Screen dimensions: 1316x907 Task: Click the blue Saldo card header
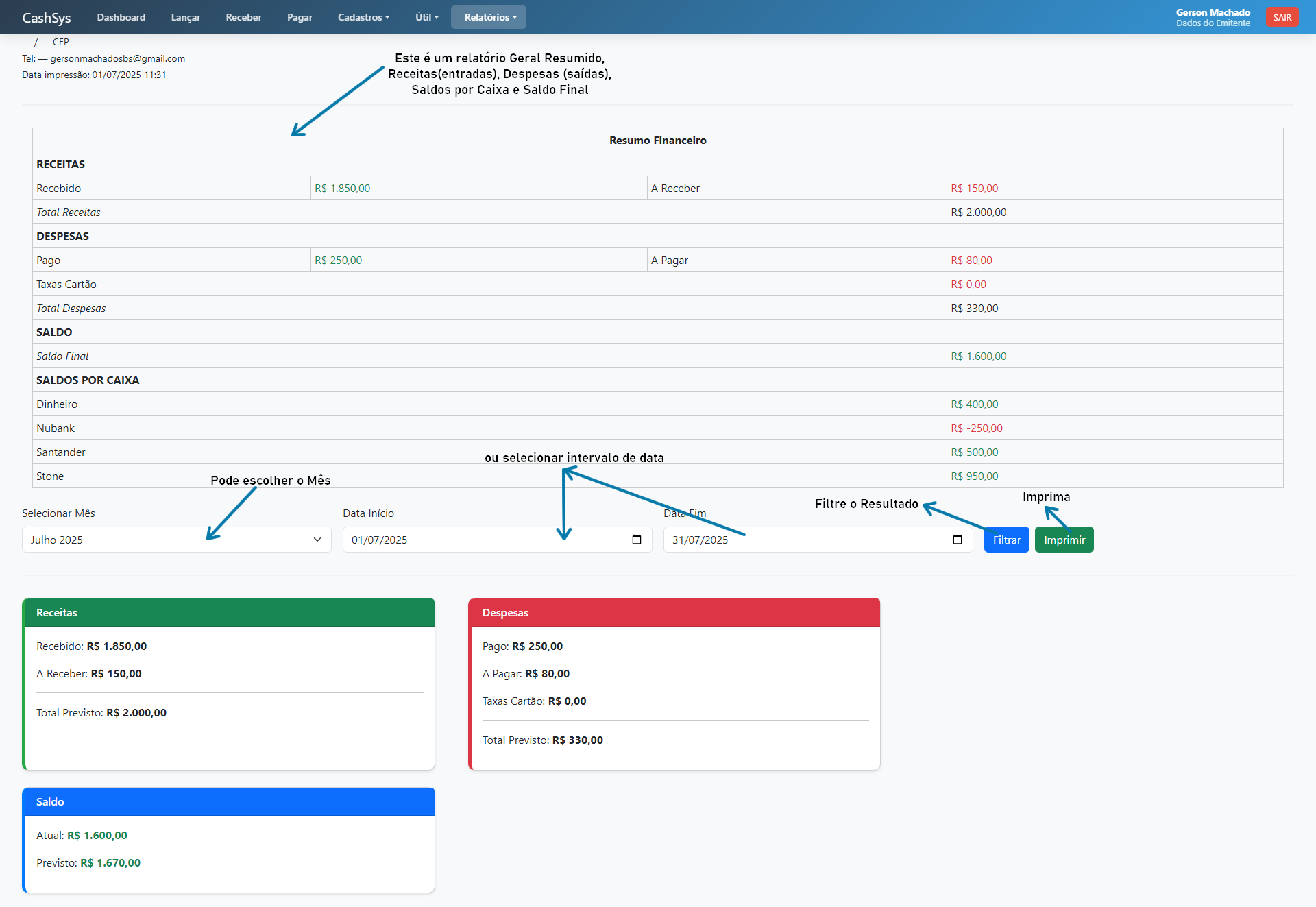228,801
